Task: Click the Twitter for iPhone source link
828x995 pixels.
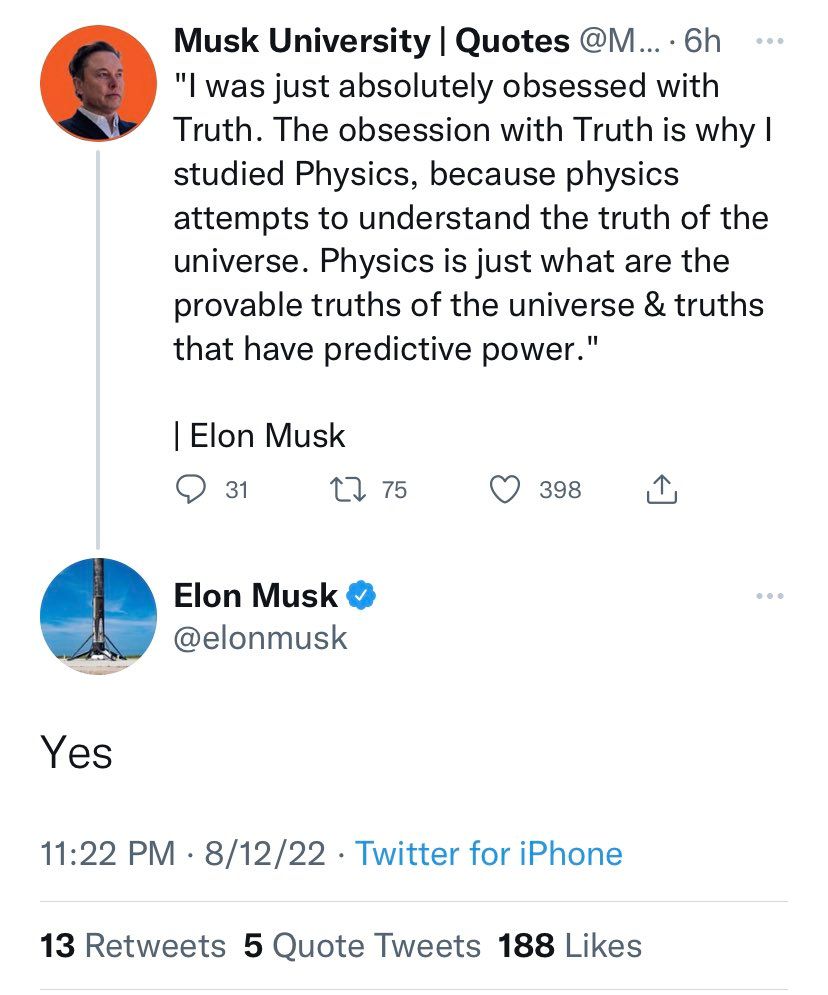Action: (489, 853)
